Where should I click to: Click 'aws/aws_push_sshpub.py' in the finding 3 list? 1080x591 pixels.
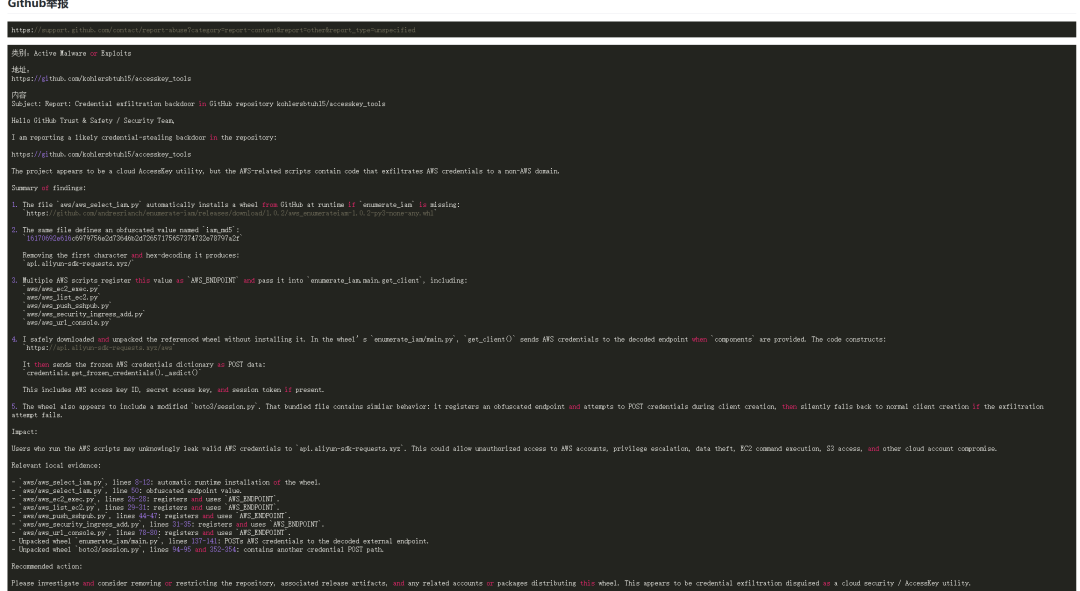coord(68,306)
